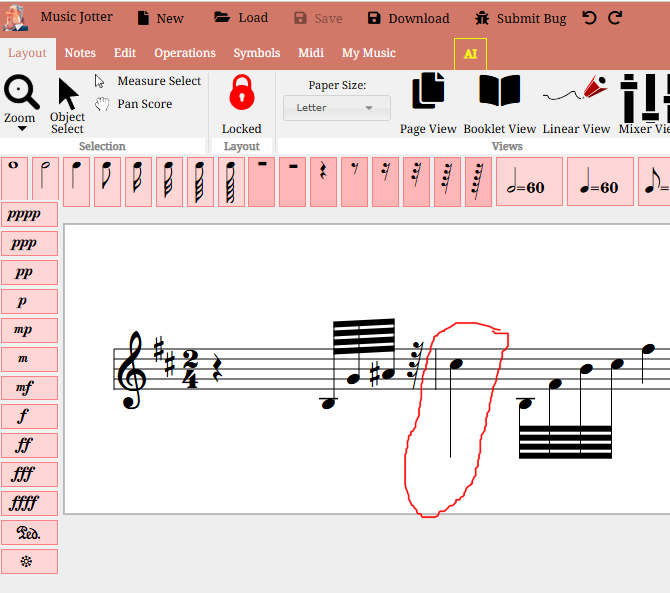Select the whole note from the palette
Image resolution: width=670 pixels, height=593 pixels.
14,181
